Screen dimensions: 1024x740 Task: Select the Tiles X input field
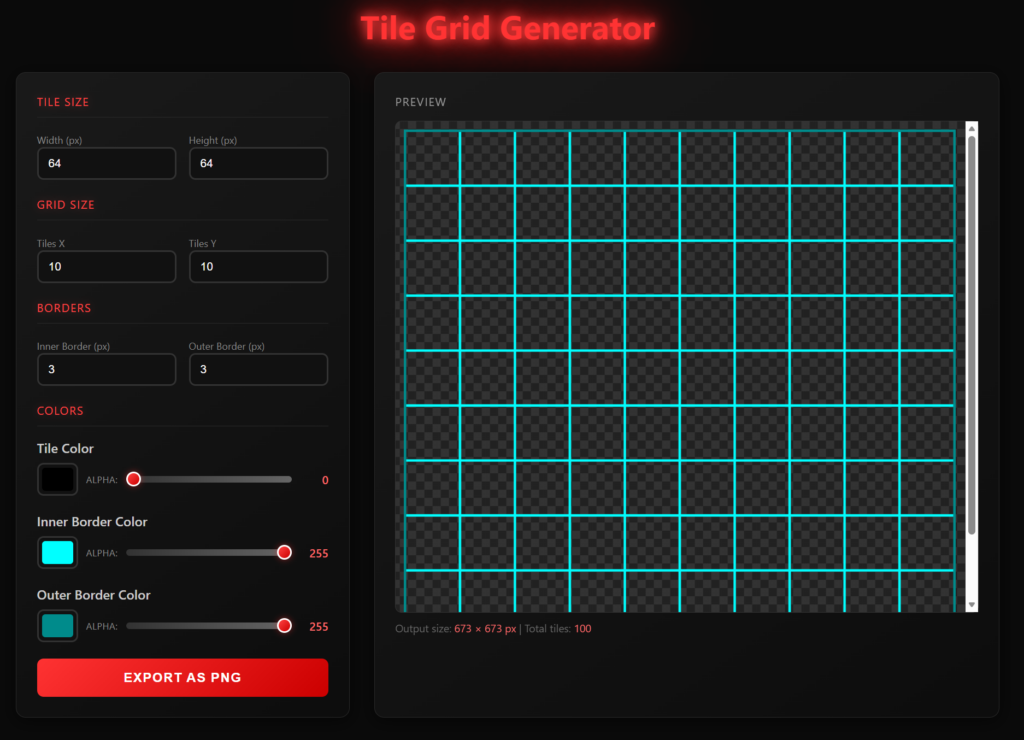(106, 267)
